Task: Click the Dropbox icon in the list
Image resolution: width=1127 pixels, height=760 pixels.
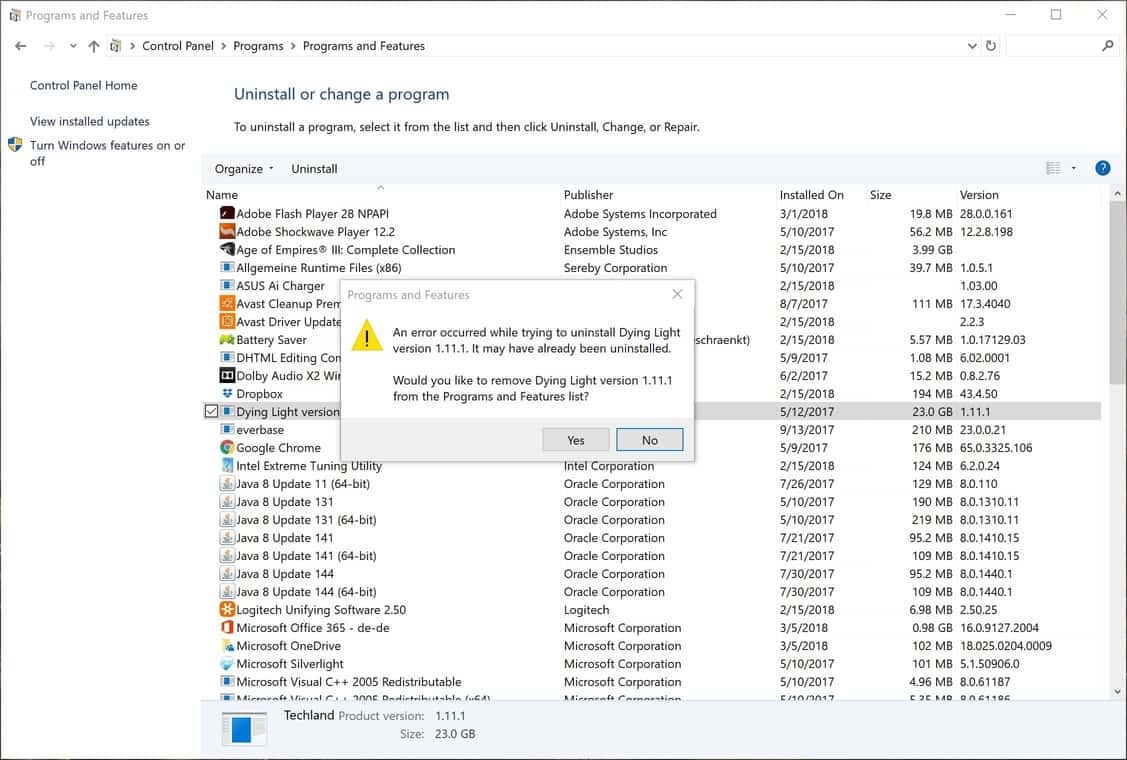Action: 227,394
